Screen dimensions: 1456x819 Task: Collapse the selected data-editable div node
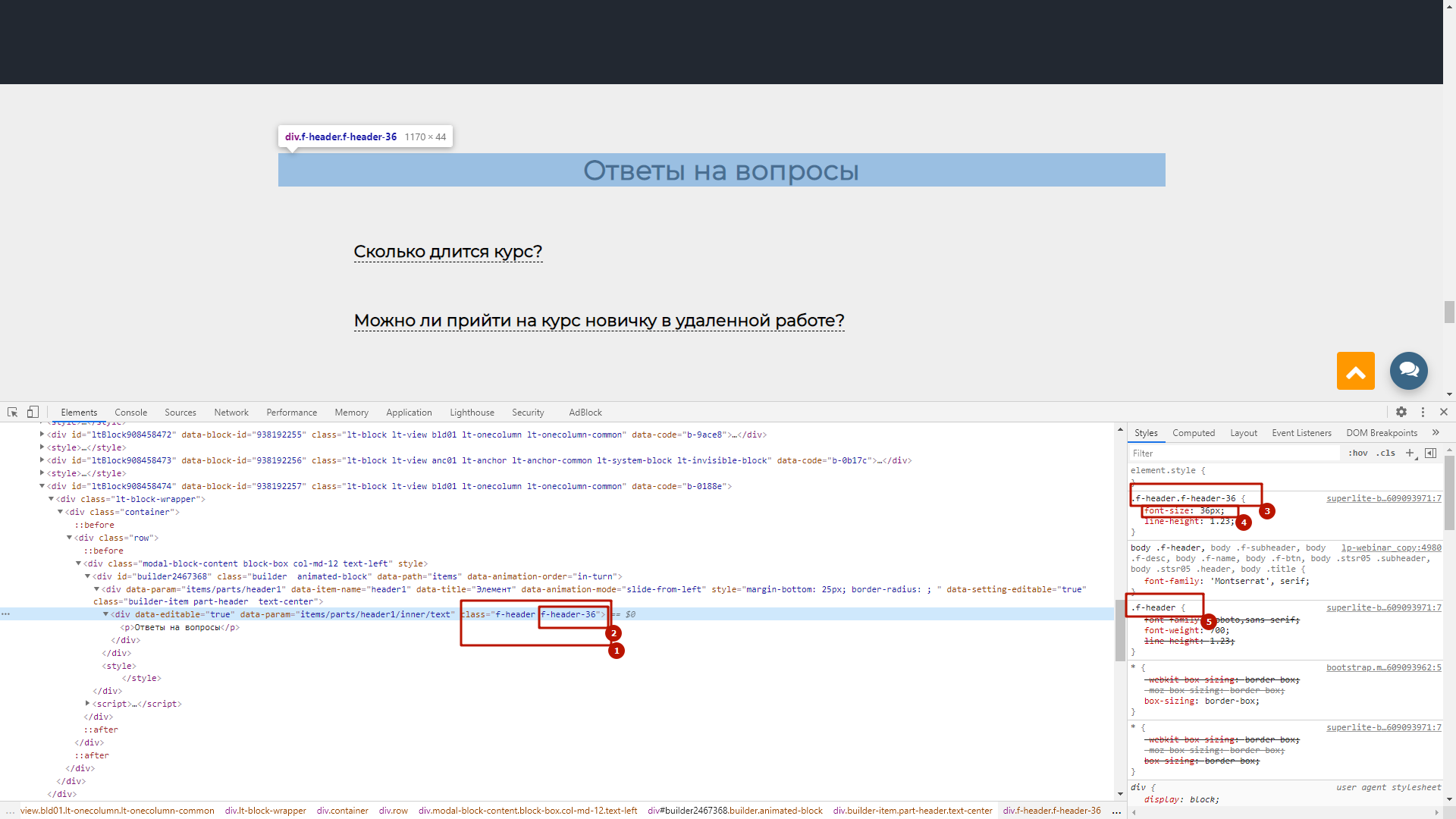(105, 614)
